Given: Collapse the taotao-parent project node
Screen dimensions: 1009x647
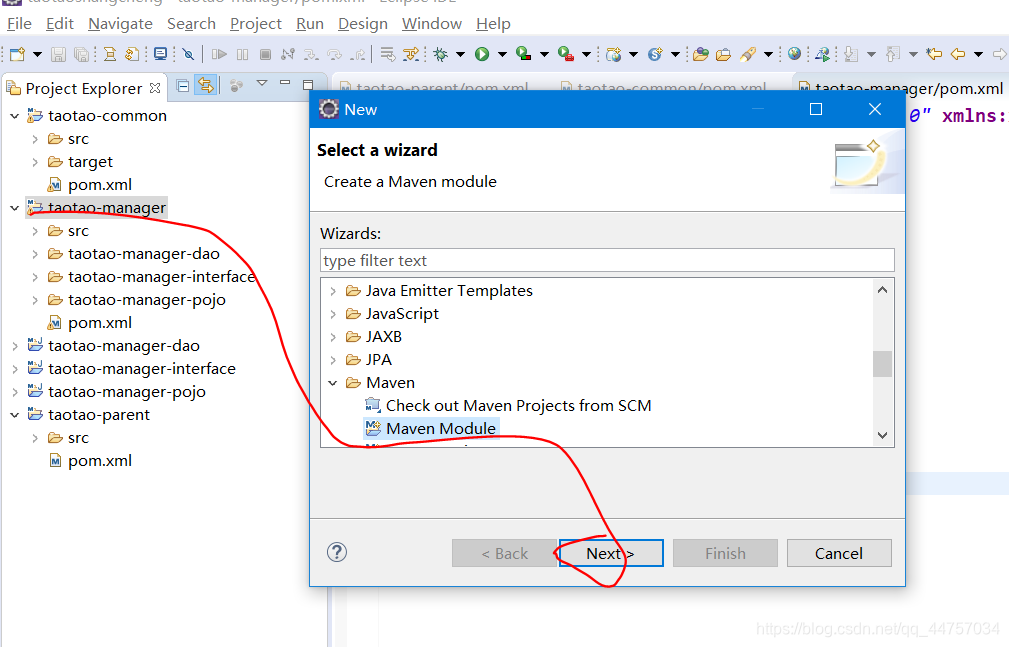Looking at the screenshot, I should [15, 415].
